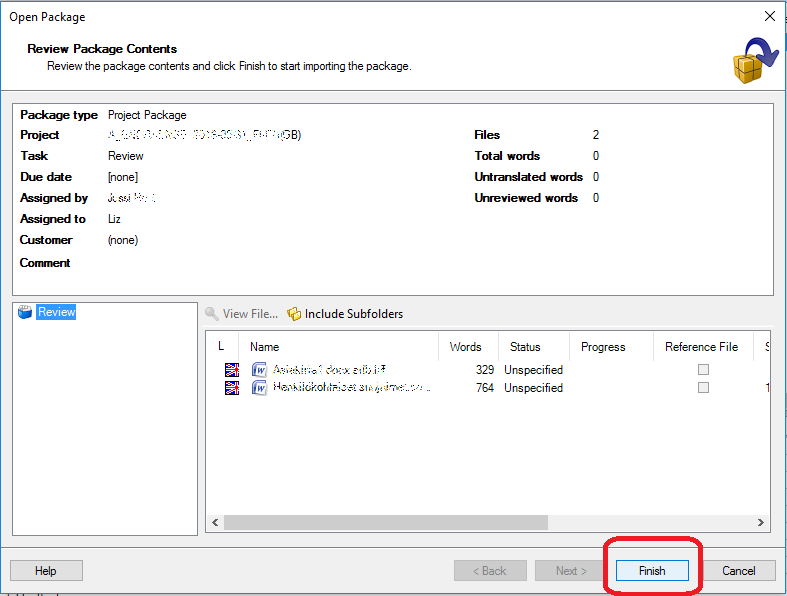
Task: Click the Reference File column header
Action: pos(701,347)
